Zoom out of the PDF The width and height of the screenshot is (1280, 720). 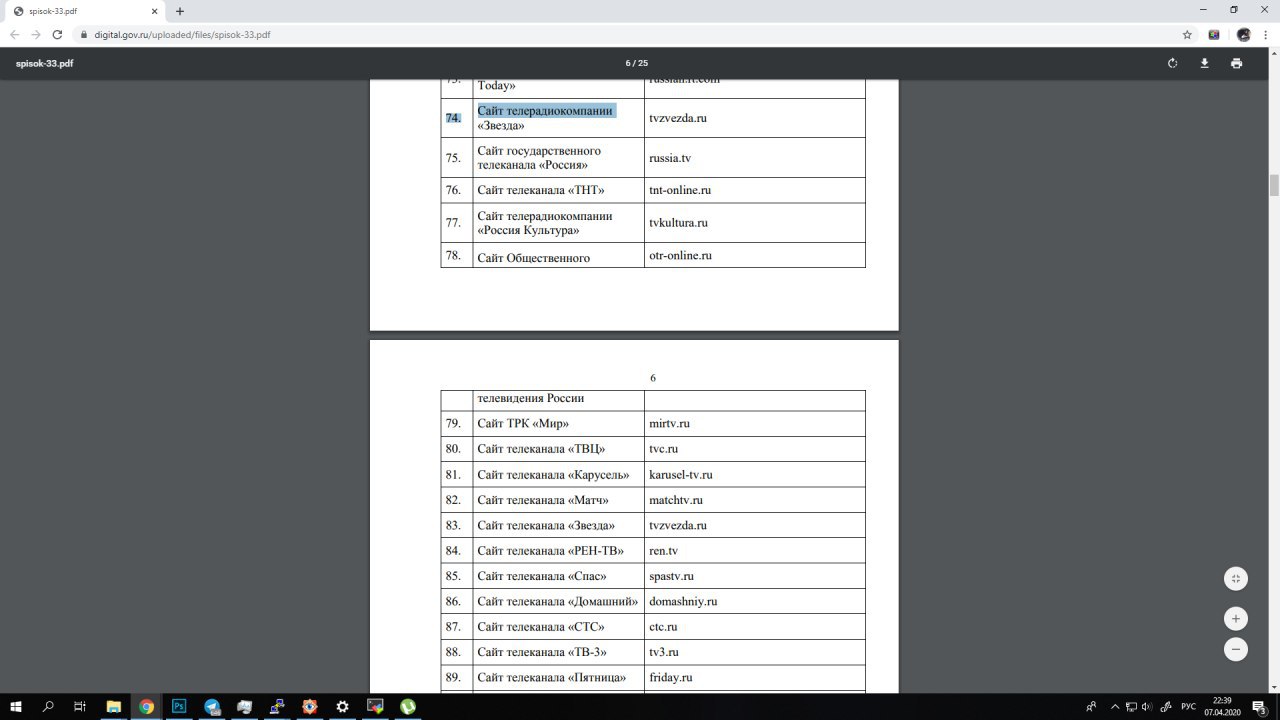[1236, 649]
